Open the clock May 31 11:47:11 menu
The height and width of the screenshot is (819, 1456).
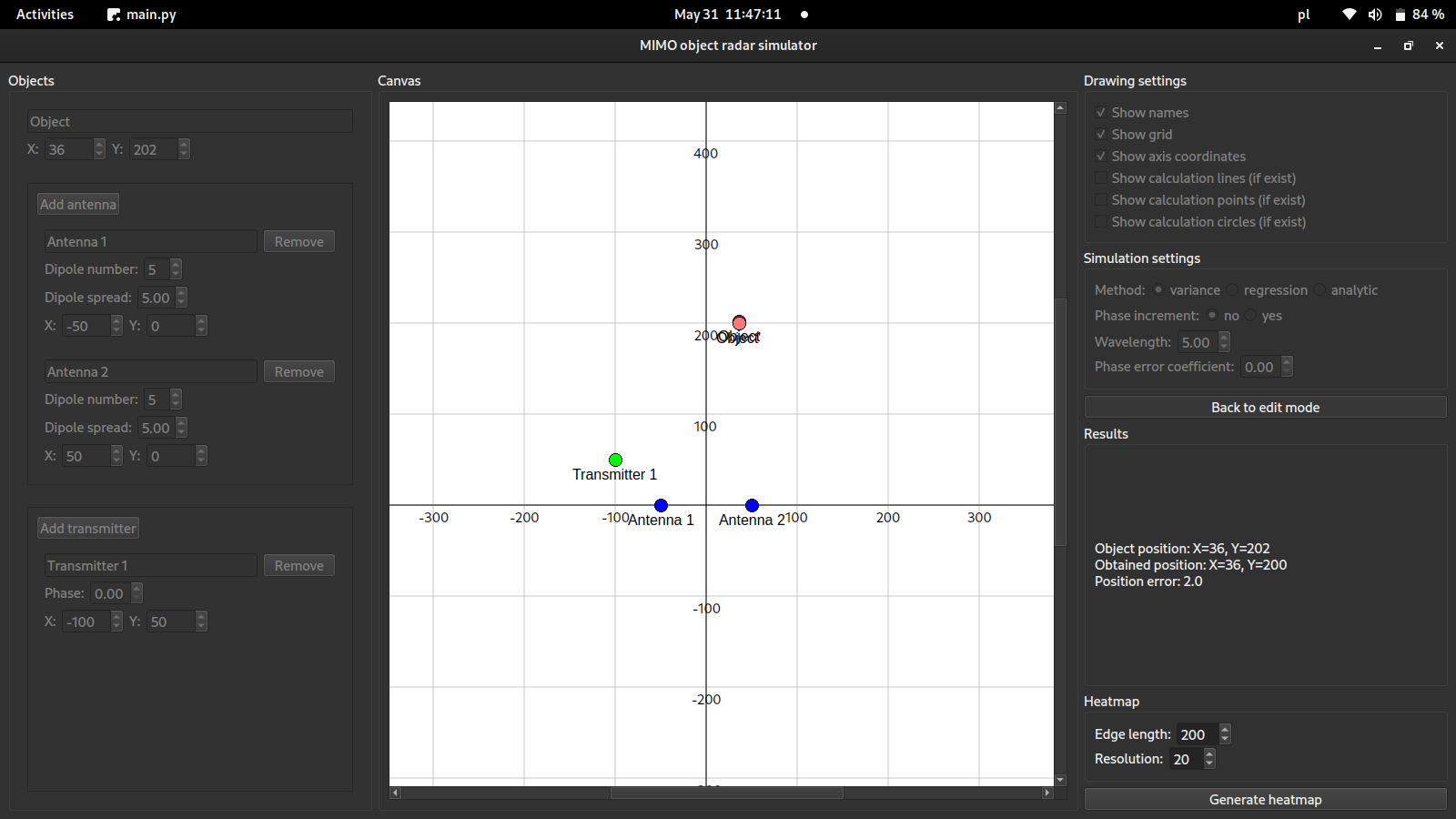click(727, 15)
